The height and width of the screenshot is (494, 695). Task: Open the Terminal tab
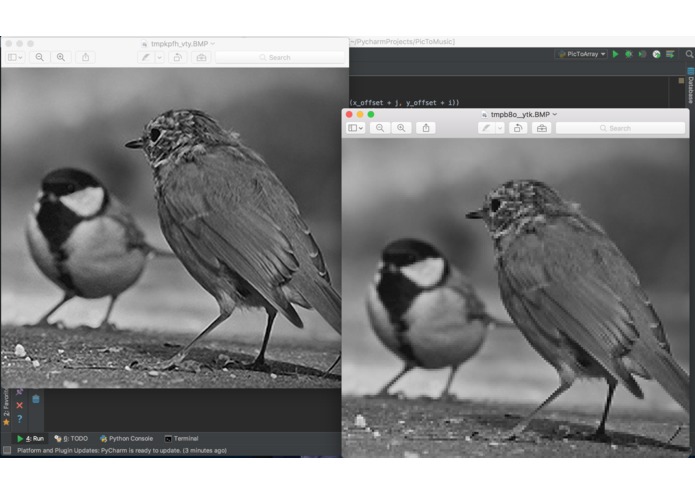tap(181, 439)
